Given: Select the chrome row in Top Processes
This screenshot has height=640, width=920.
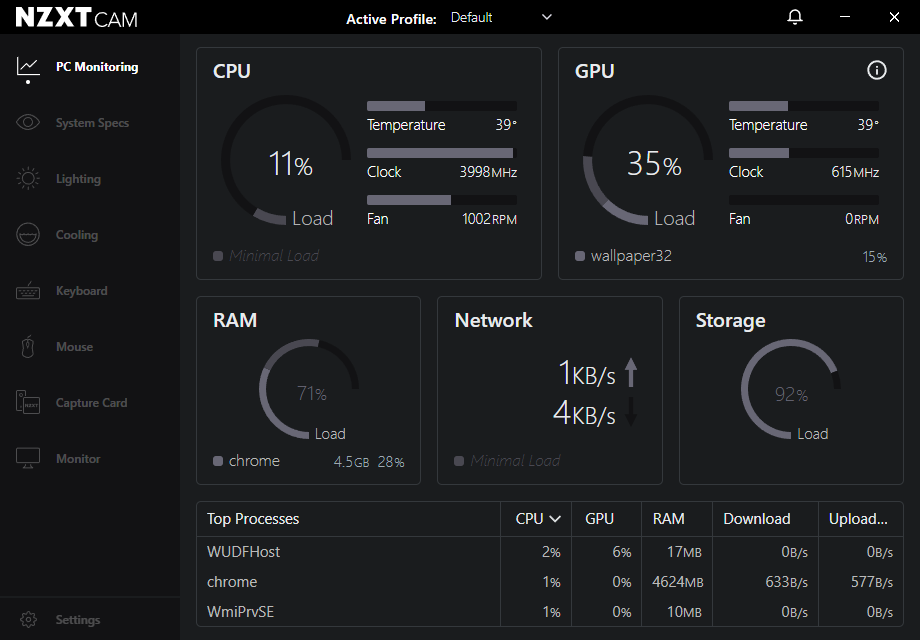Looking at the screenshot, I should pos(232,582).
